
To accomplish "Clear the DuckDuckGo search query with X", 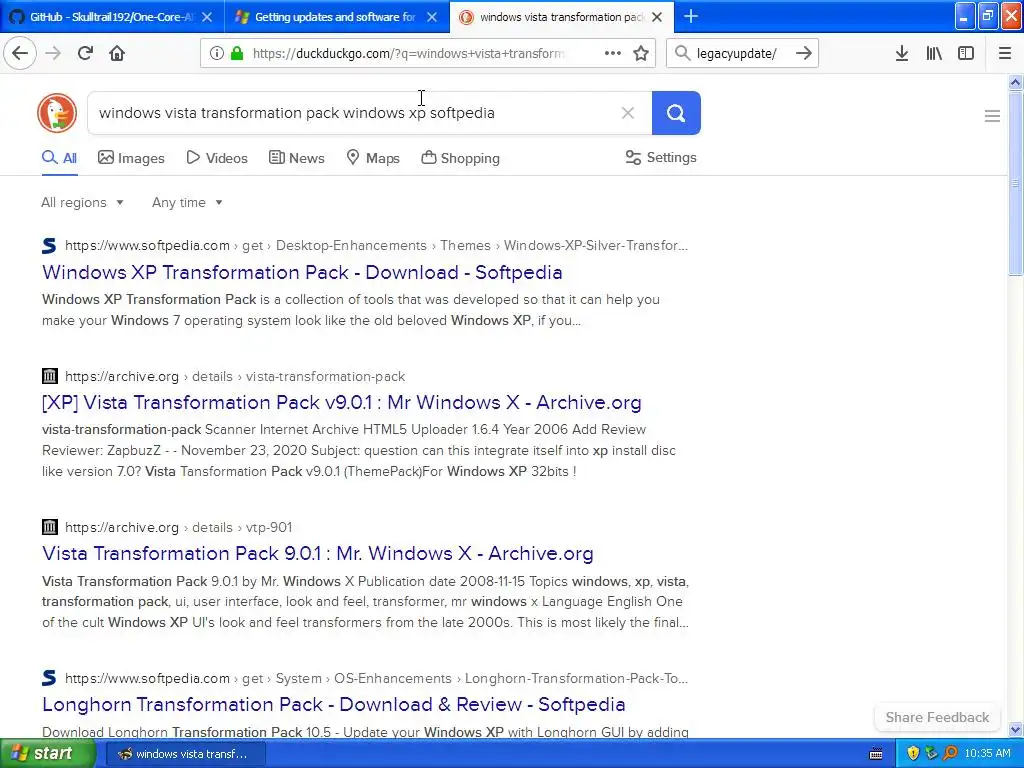I will (x=628, y=113).
